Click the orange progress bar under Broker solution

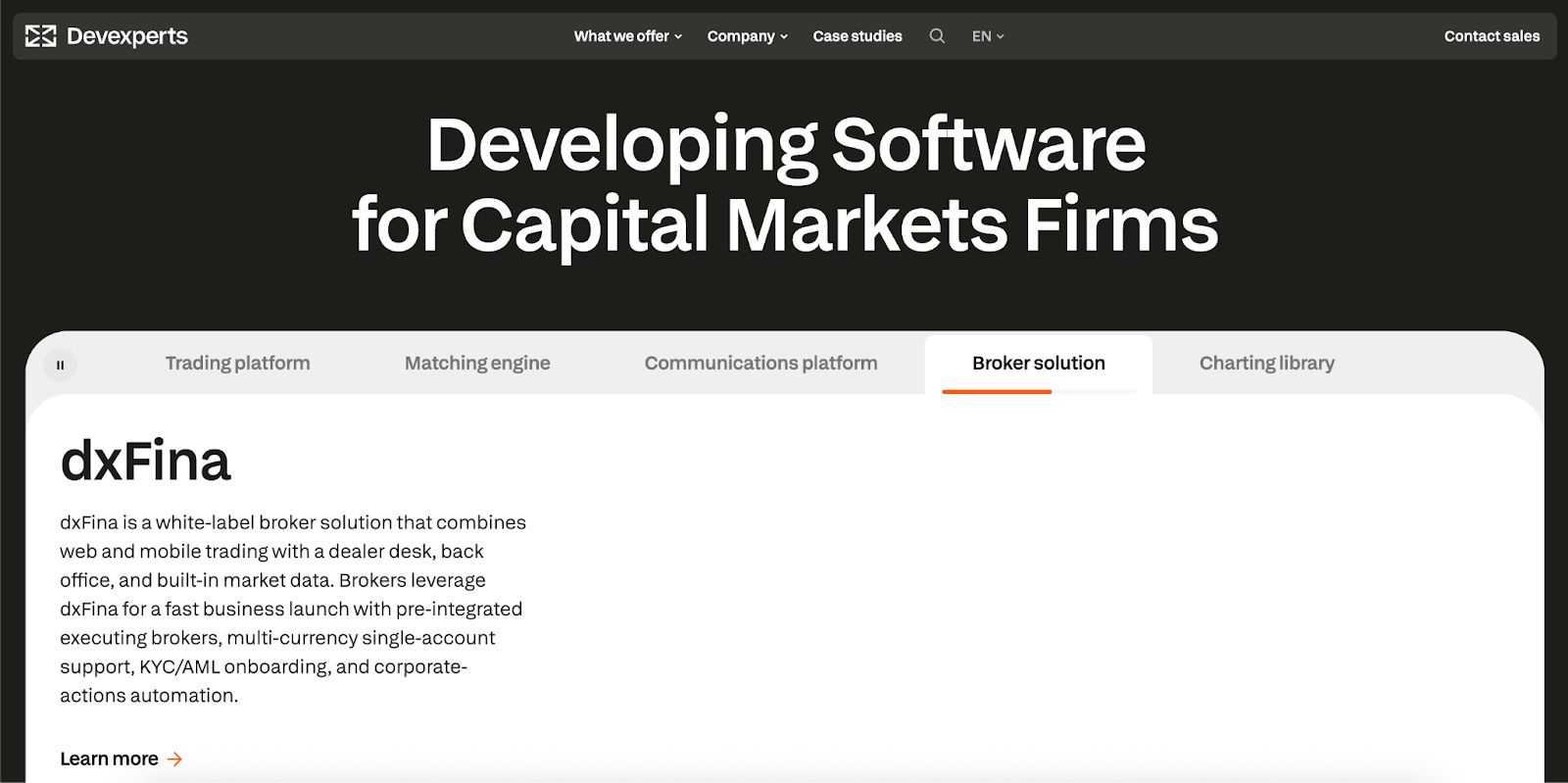pos(996,392)
